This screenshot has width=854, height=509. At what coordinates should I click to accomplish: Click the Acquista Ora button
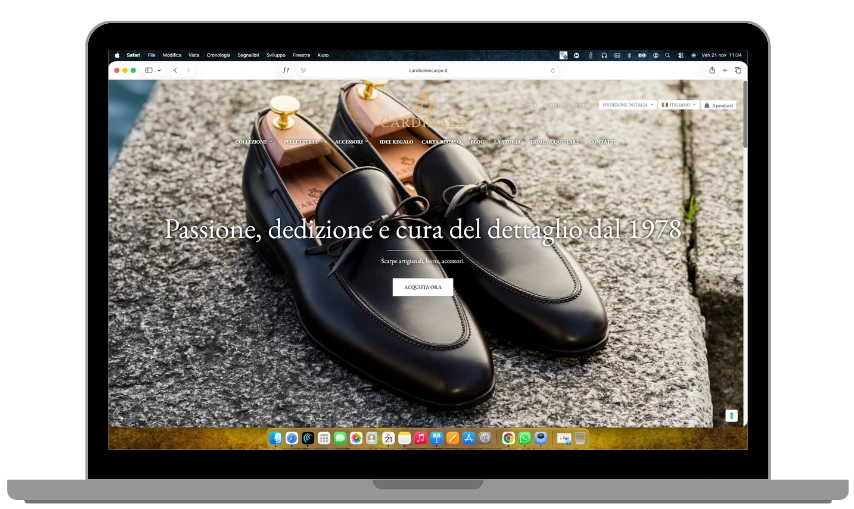422,287
